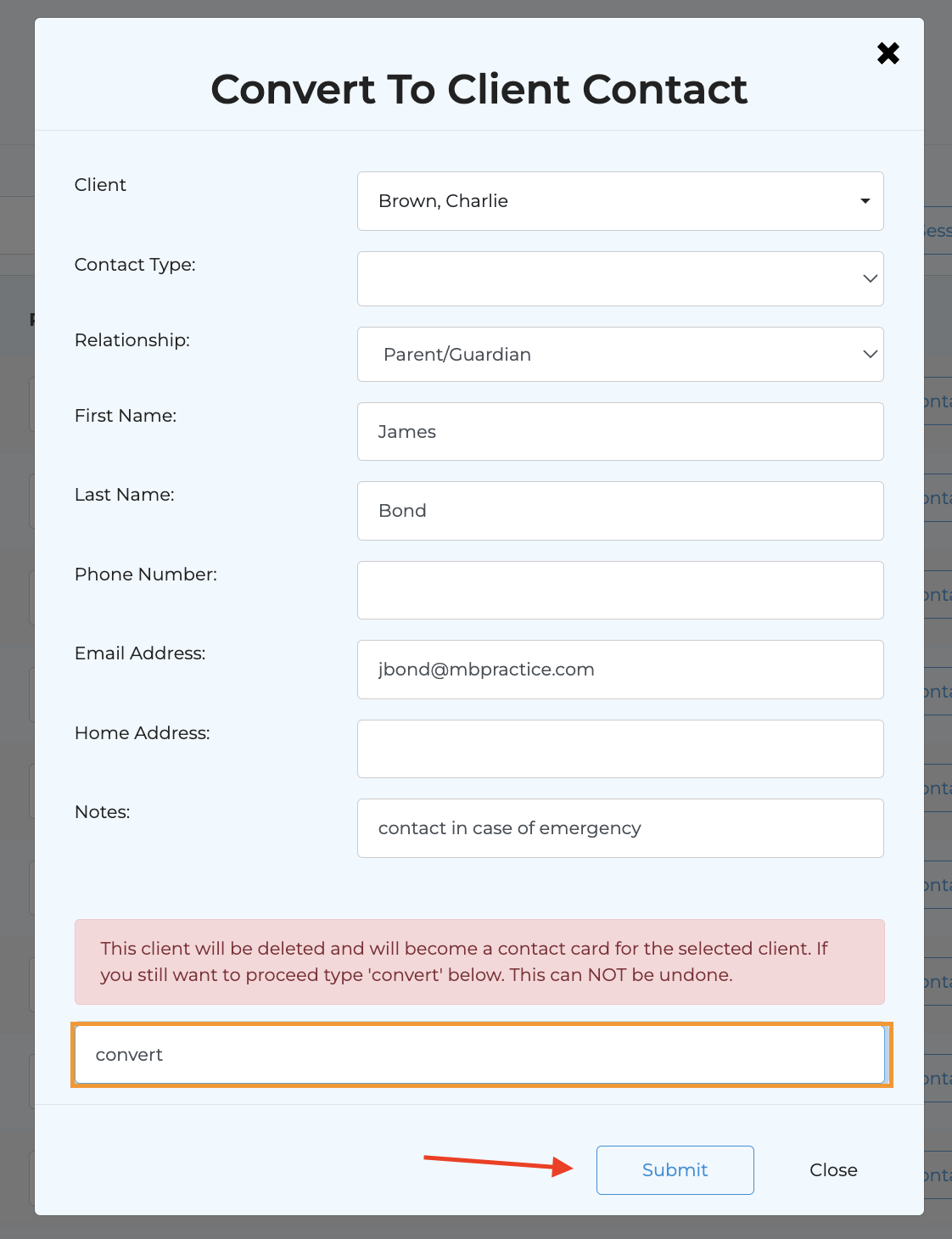Screen dimensions: 952x1239
Task: Open the Relationship dropdown set to Parent/Guardian
Action: coord(620,354)
